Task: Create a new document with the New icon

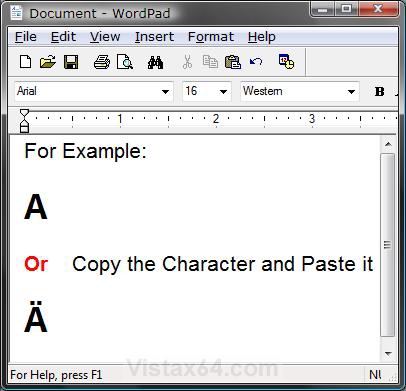Action: (26, 62)
